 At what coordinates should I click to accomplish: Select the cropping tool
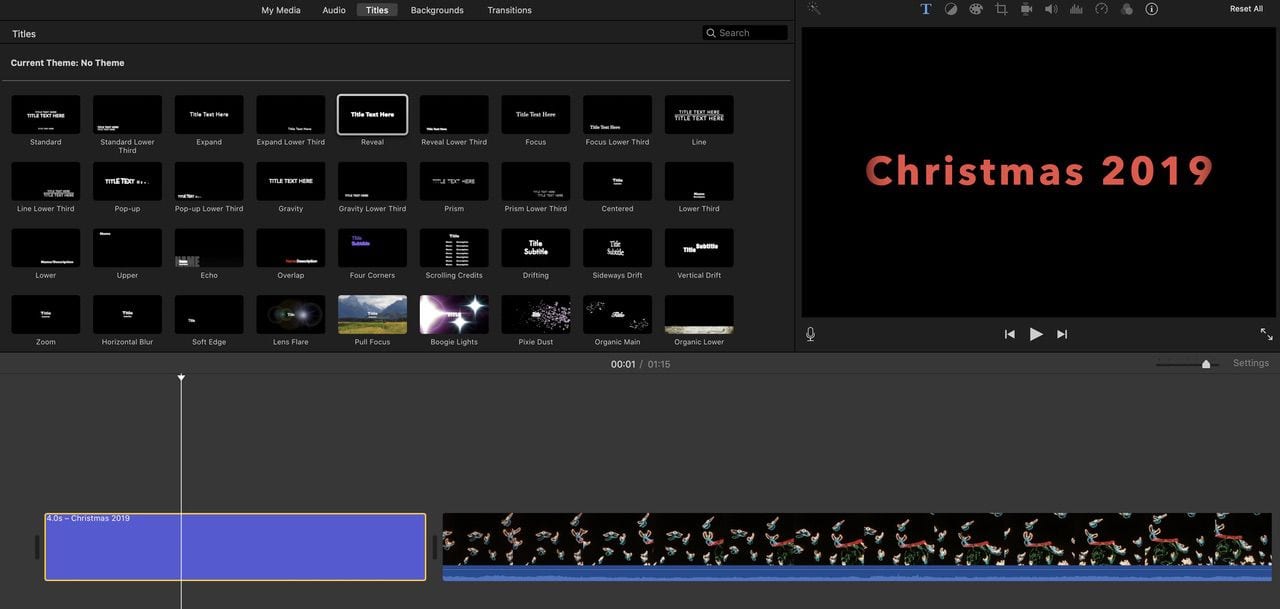coord(1001,9)
